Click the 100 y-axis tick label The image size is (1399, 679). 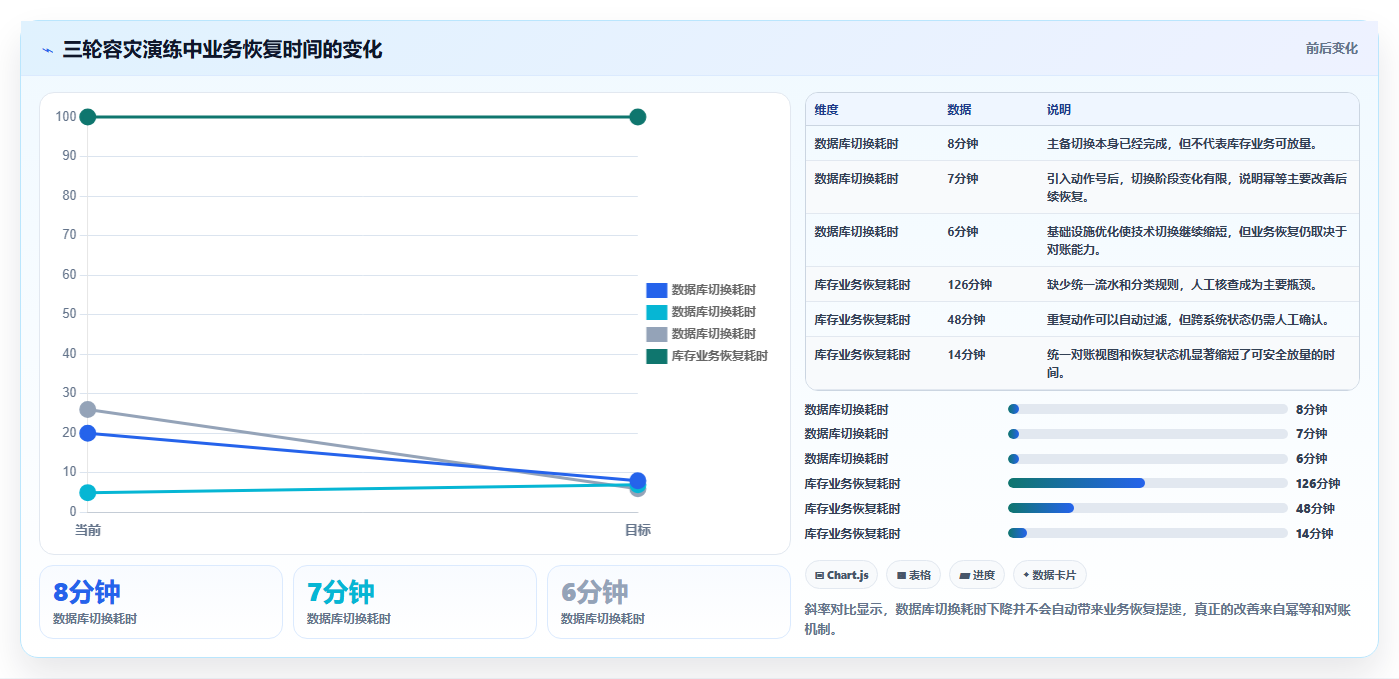(x=66, y=117)
